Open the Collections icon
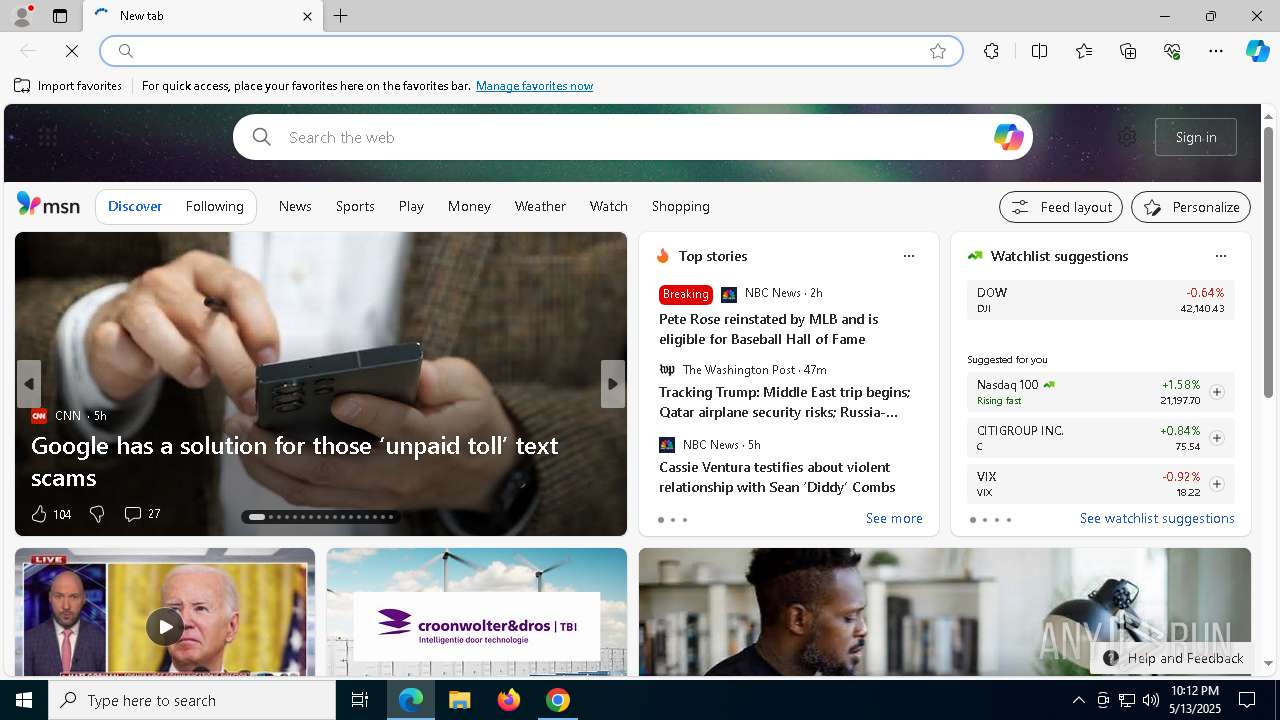The height and width of the screenshot is (720, 1280). pyautogui.click(x=1128, y=51)
